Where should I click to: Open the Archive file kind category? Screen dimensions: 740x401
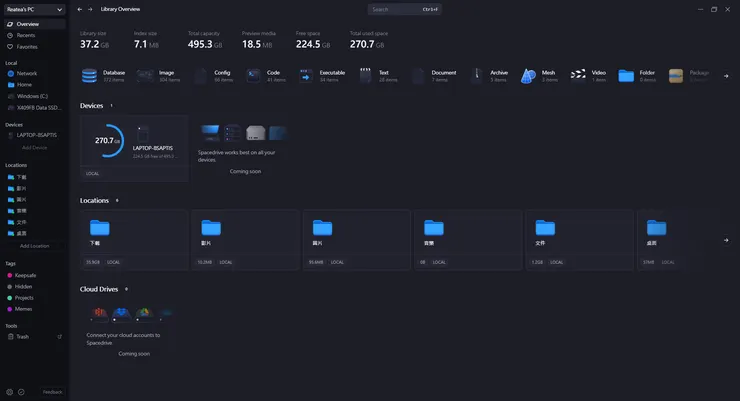[490, 75]
